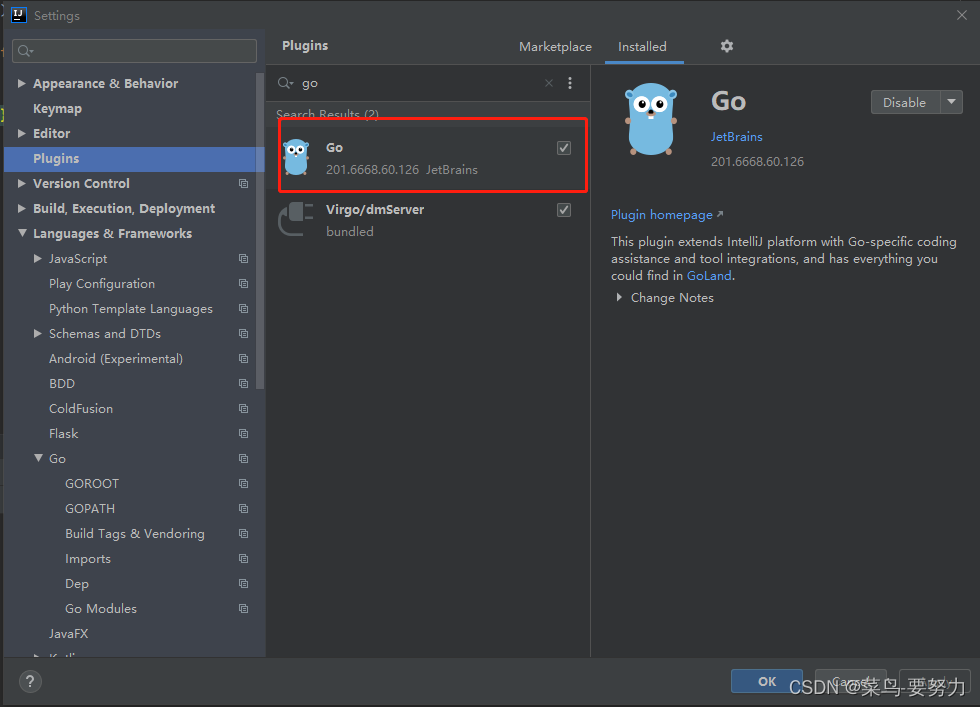Viewport: 980px width, 707px height.
Task: Open the Disable button dropdown arrow
Action: (x=951, y=102)
